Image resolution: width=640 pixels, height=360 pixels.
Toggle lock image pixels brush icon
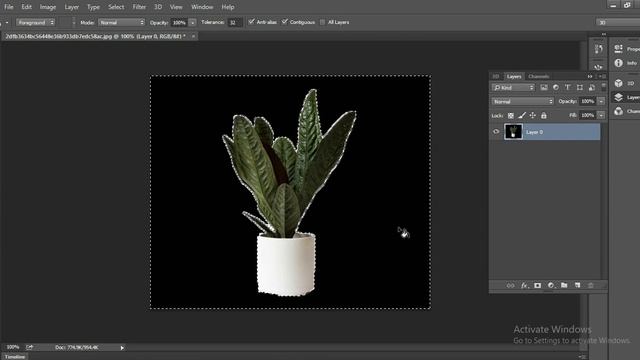[x=522, y=116]
